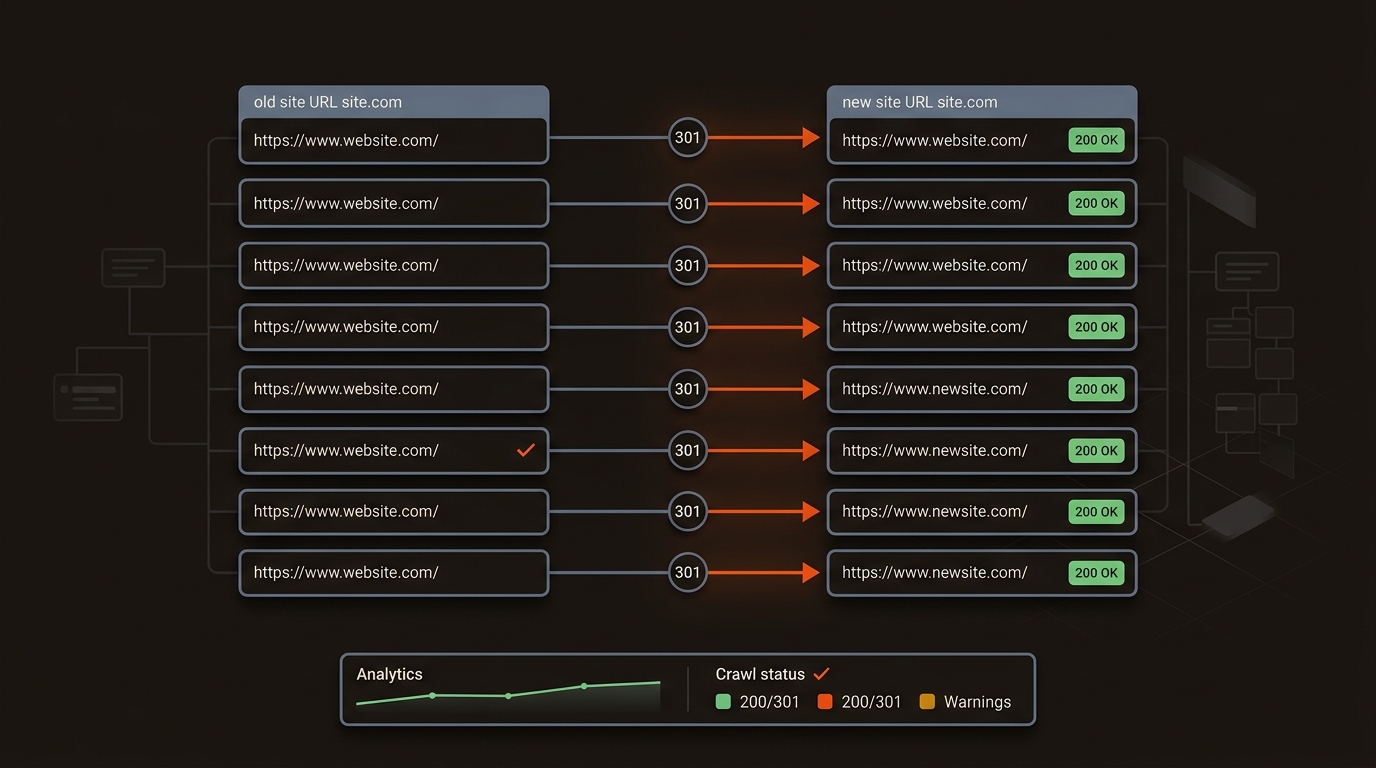Click the last data point on the Analytics line
The image size is (1376, 768).
(x=584, y=686)
